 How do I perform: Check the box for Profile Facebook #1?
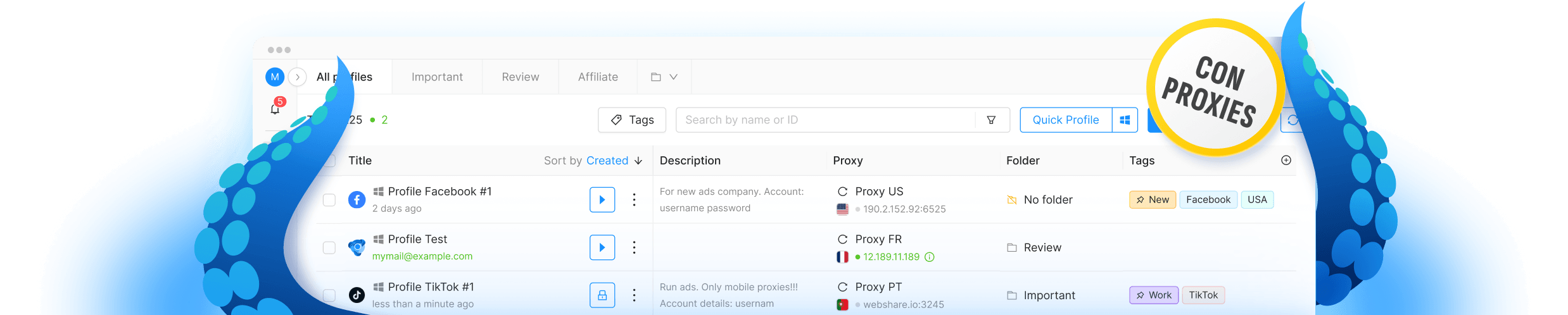(x=329, y=200)
